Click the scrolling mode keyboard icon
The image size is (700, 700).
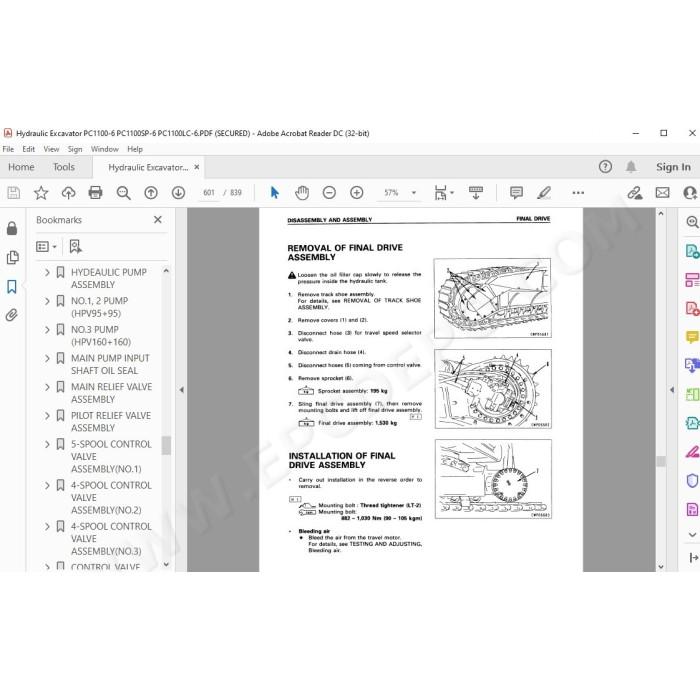click(x=475, y=193)
